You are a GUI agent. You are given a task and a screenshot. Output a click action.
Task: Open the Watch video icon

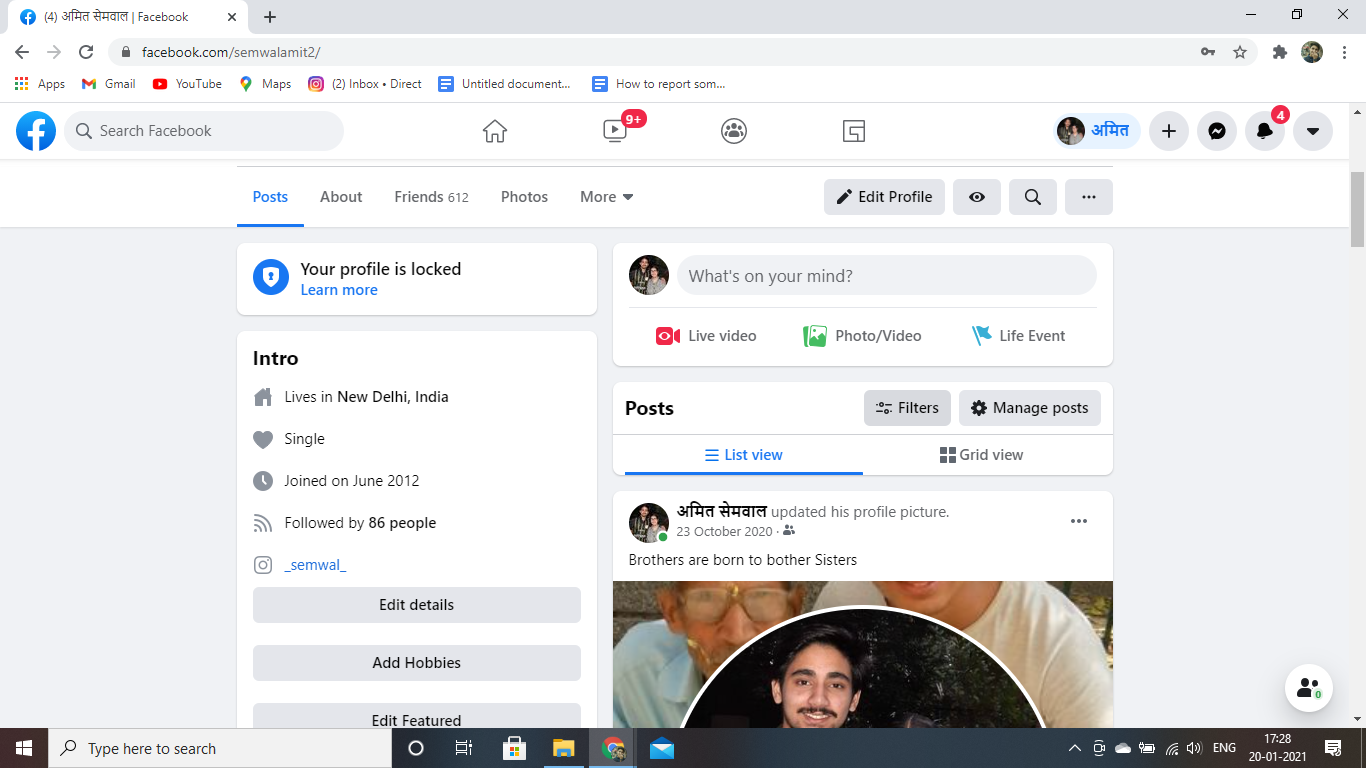pyautogui.click(x=614, y=131)
